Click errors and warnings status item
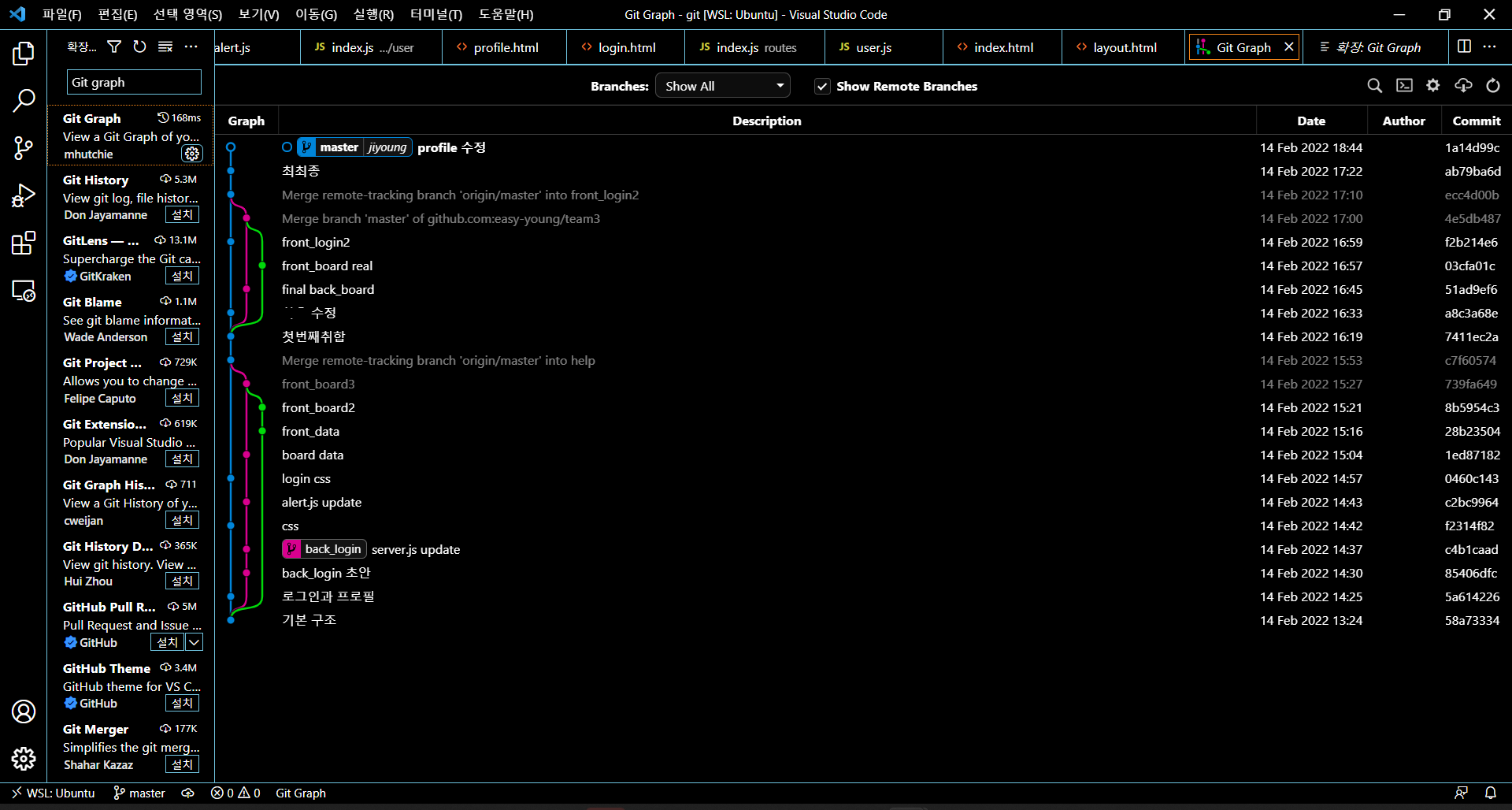 click(x=235, y=793)
